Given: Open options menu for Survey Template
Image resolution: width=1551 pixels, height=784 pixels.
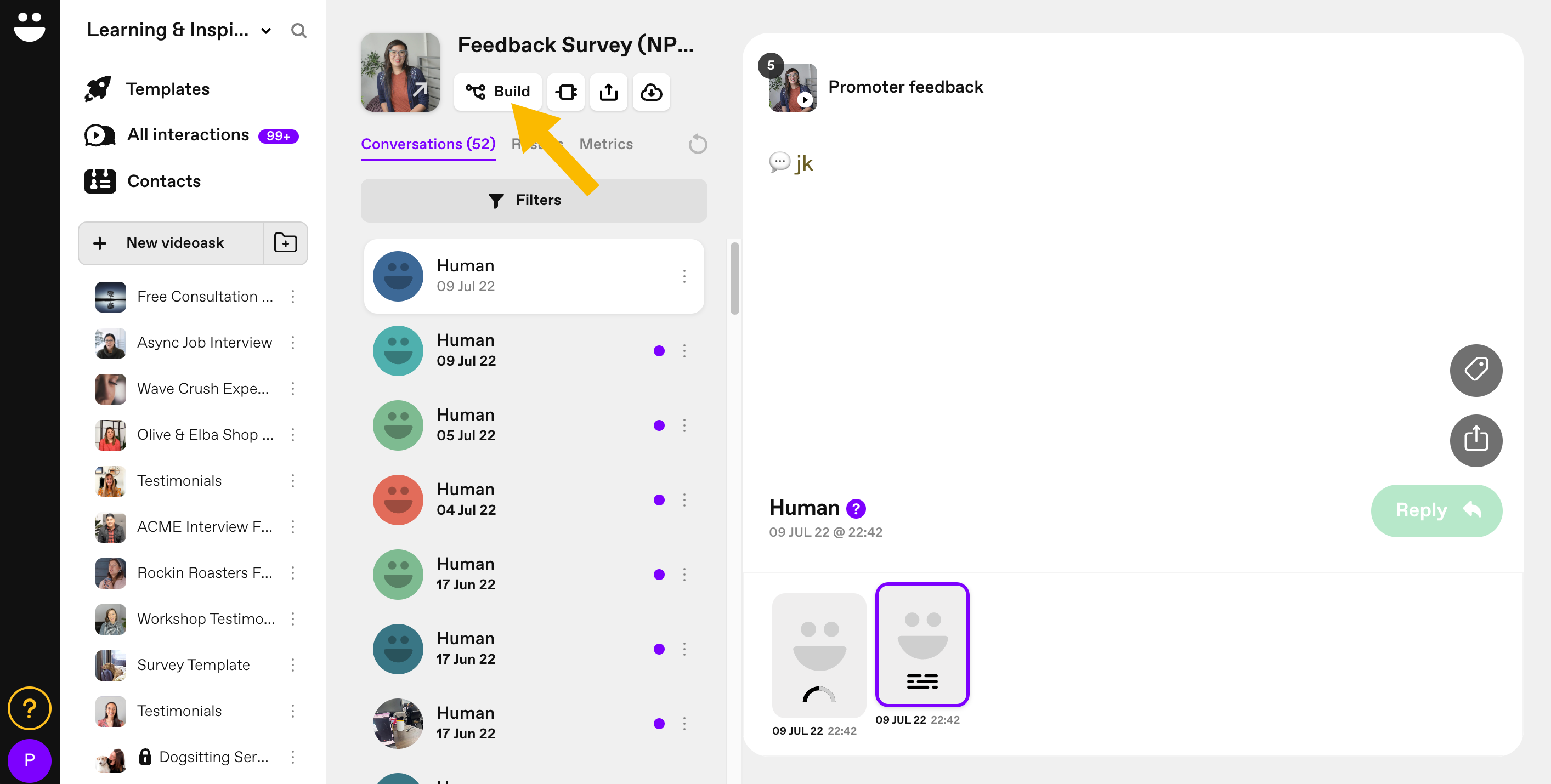Looking at the screenshot, I should pyautogui.click(x=293, y=665).
